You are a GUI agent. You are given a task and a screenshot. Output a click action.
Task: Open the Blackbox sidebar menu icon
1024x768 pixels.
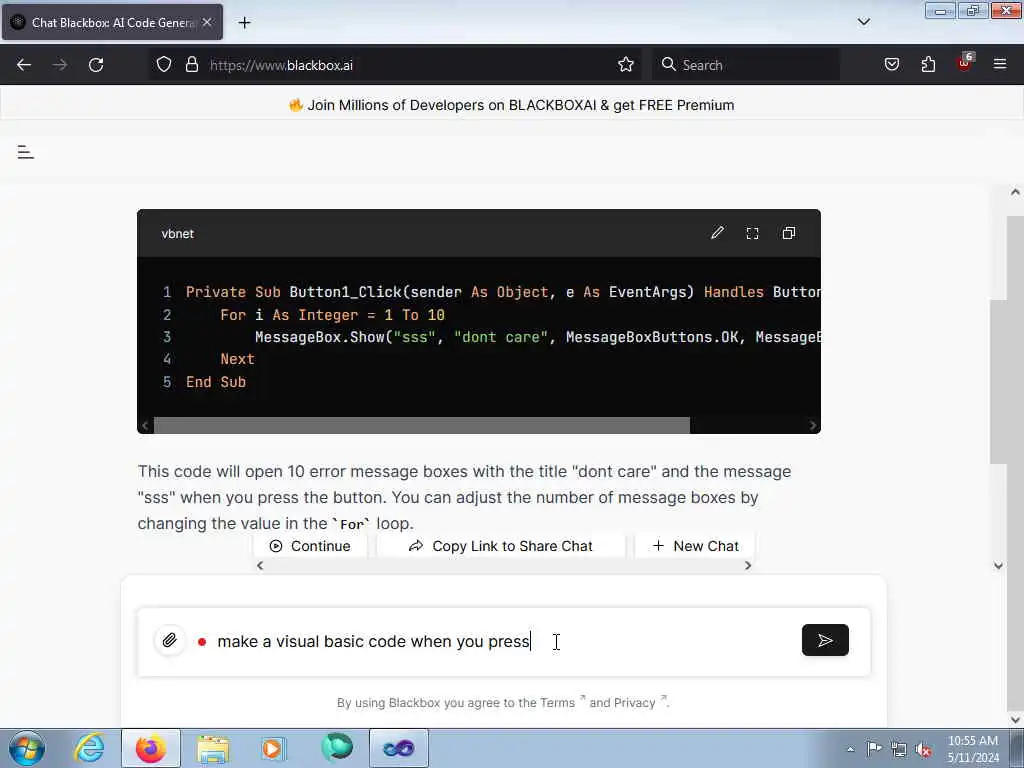25,152
